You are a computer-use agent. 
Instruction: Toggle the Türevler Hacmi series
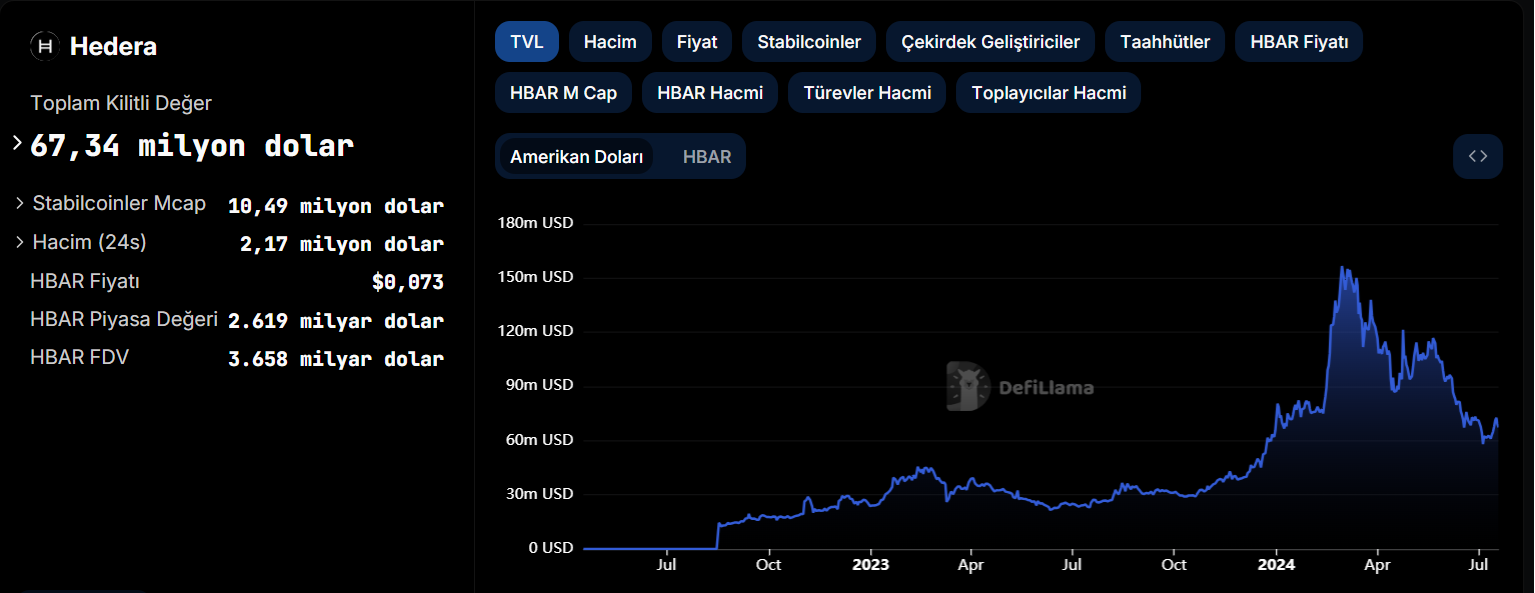(x=867, y=93)
